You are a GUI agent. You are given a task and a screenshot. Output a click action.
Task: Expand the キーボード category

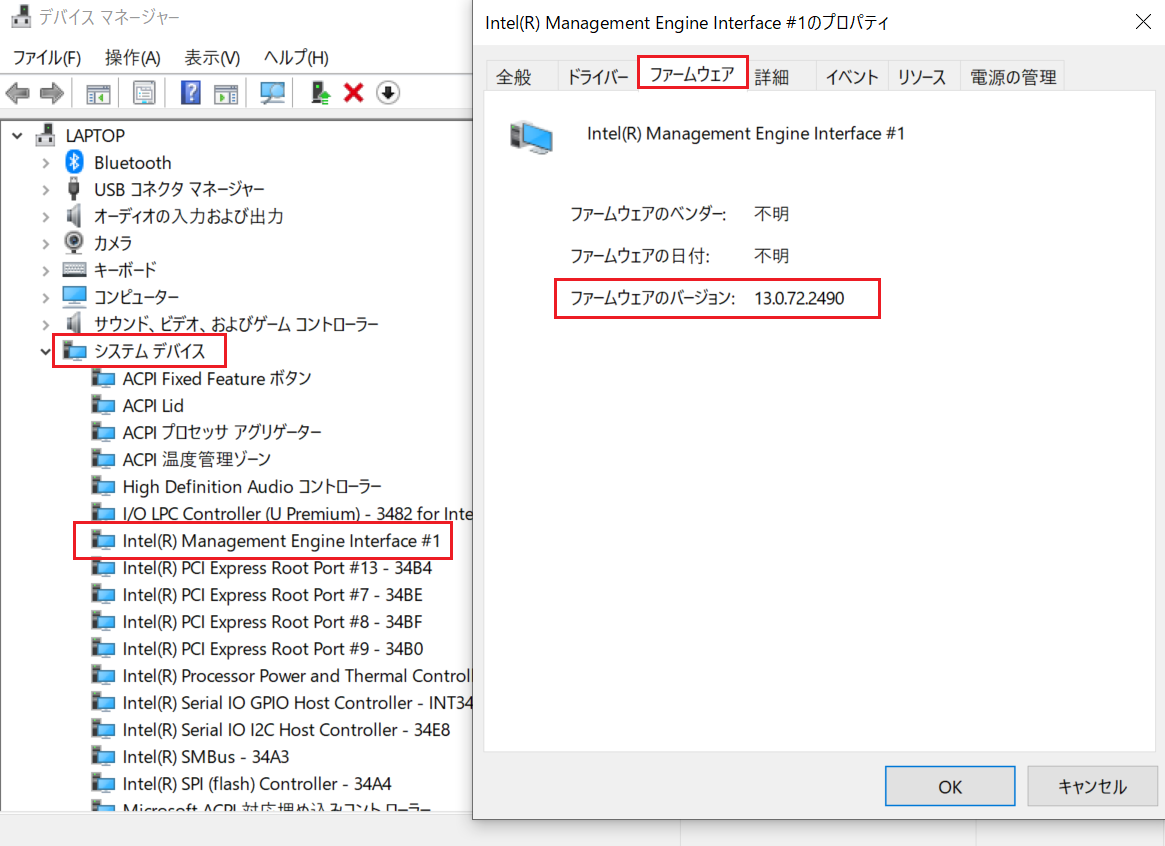click(46, 270)
